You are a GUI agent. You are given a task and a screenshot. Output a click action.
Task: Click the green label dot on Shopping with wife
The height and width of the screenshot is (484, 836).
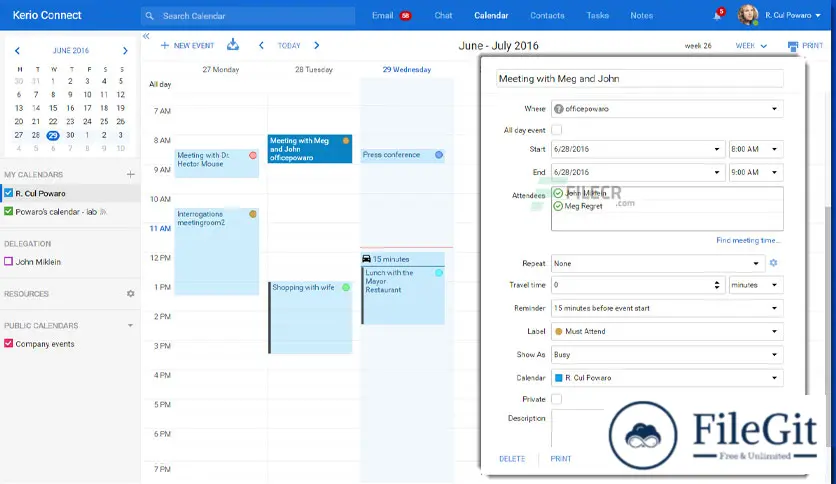[346, 287]
